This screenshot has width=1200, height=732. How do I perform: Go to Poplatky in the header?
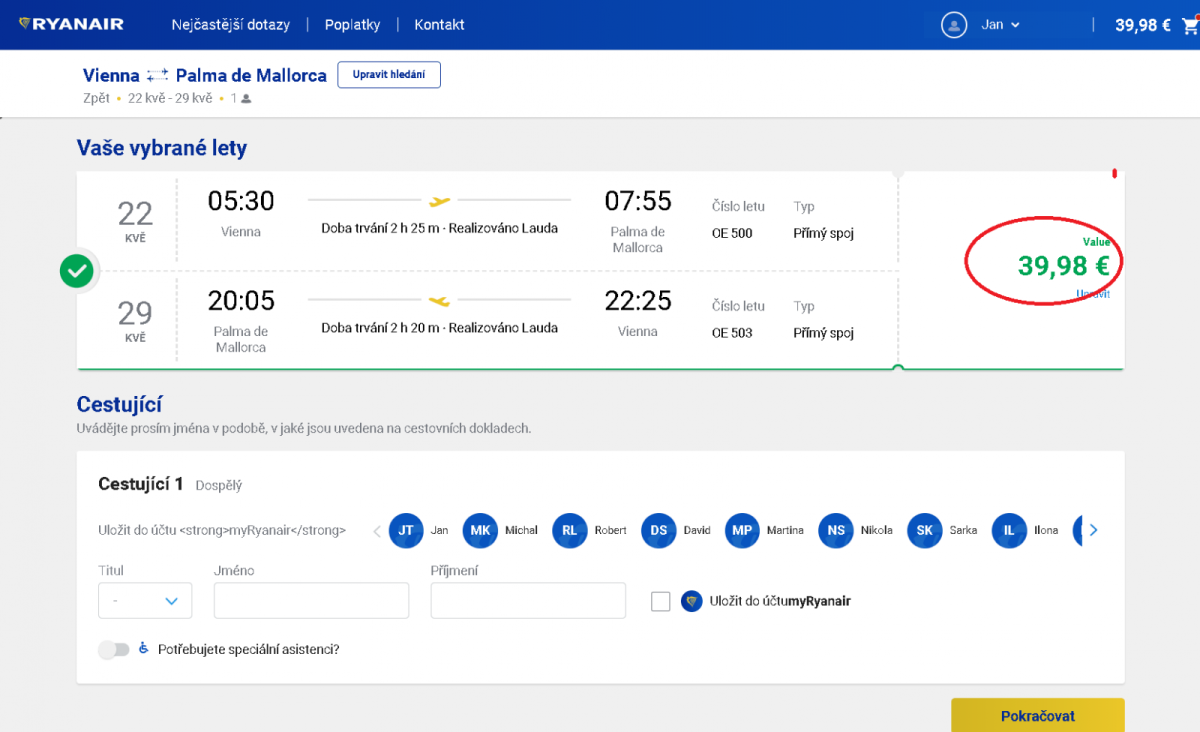352,25
